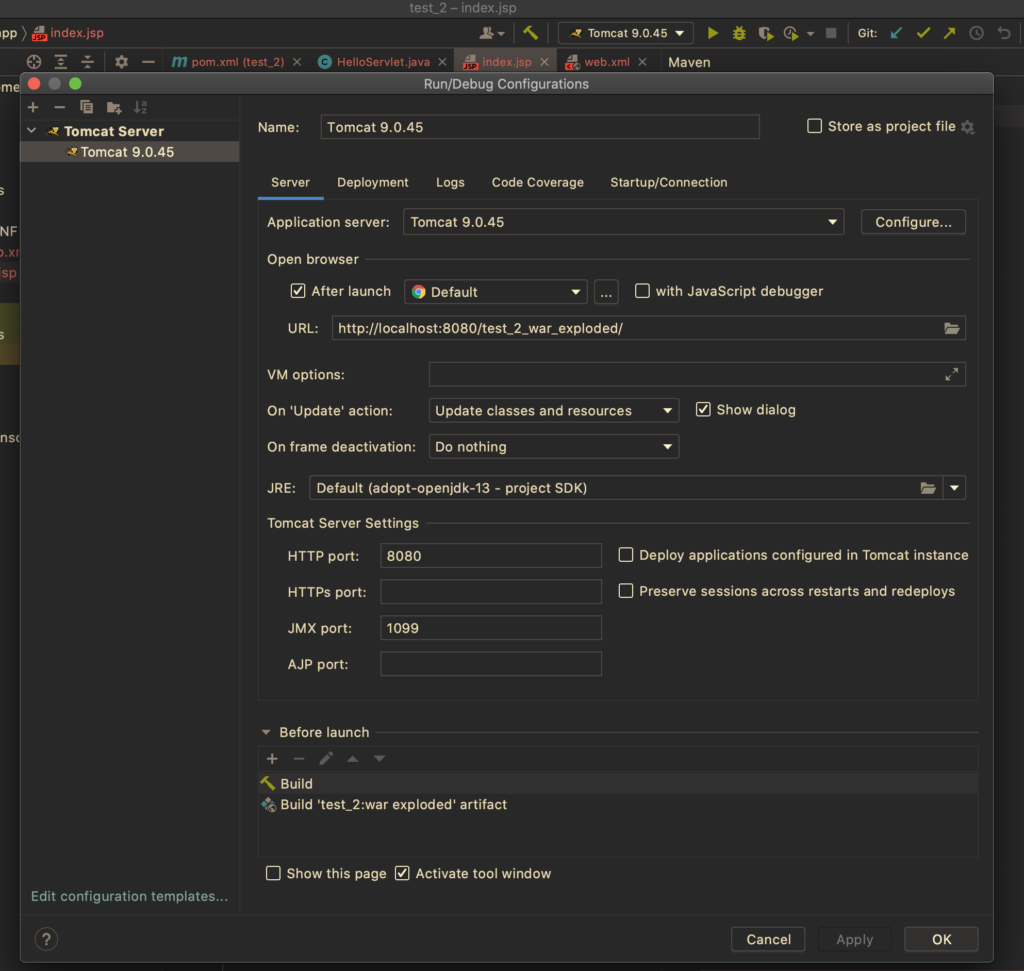Enable Store as project file checkbox

coord(815,126)
